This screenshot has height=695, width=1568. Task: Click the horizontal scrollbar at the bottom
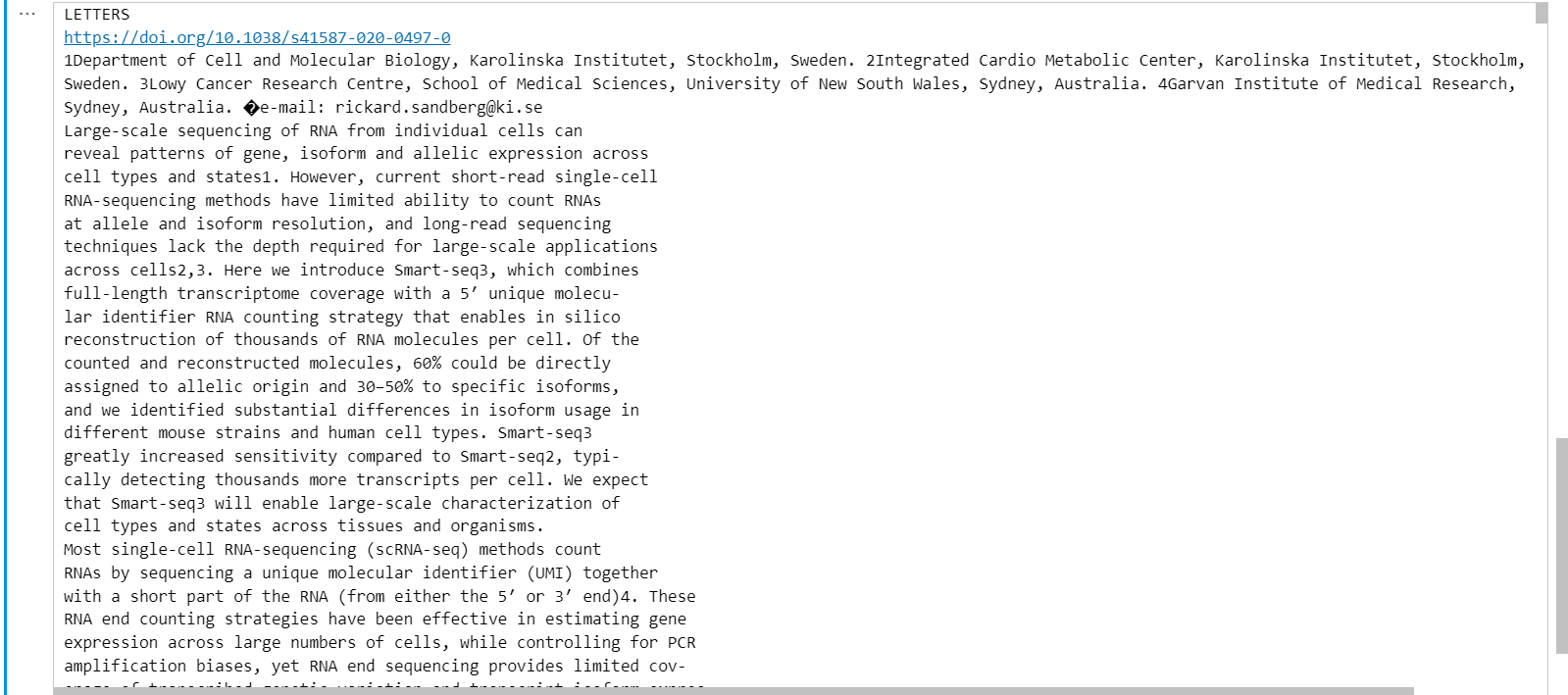click(733, 690)
